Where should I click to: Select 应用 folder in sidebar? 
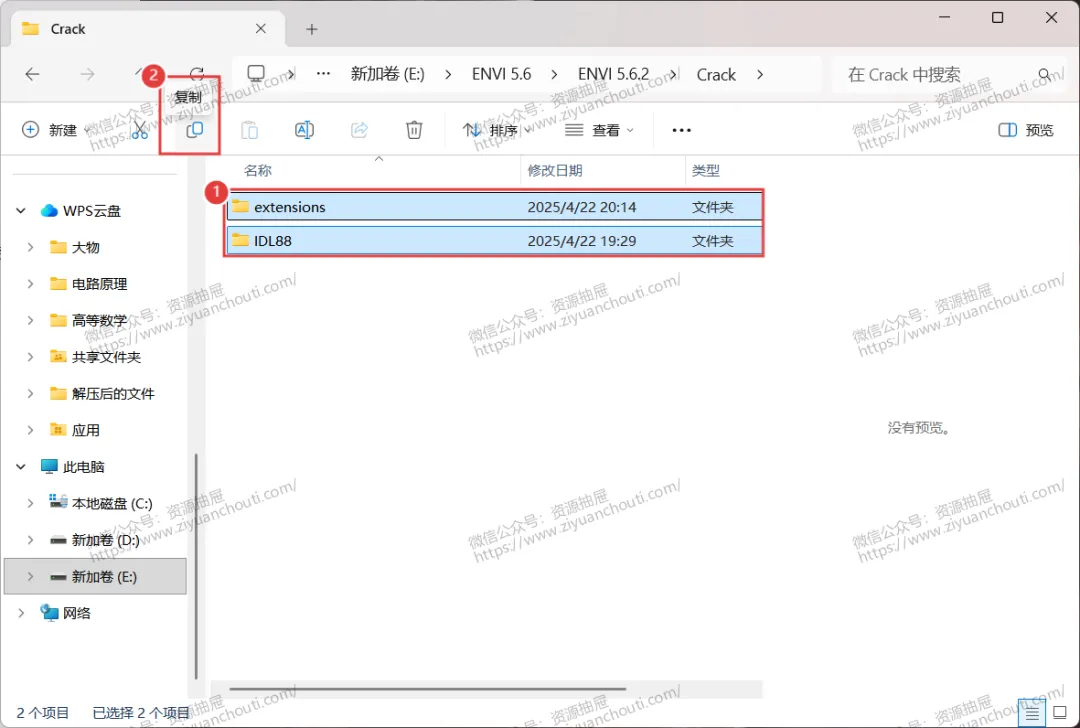tap(75, 430)
